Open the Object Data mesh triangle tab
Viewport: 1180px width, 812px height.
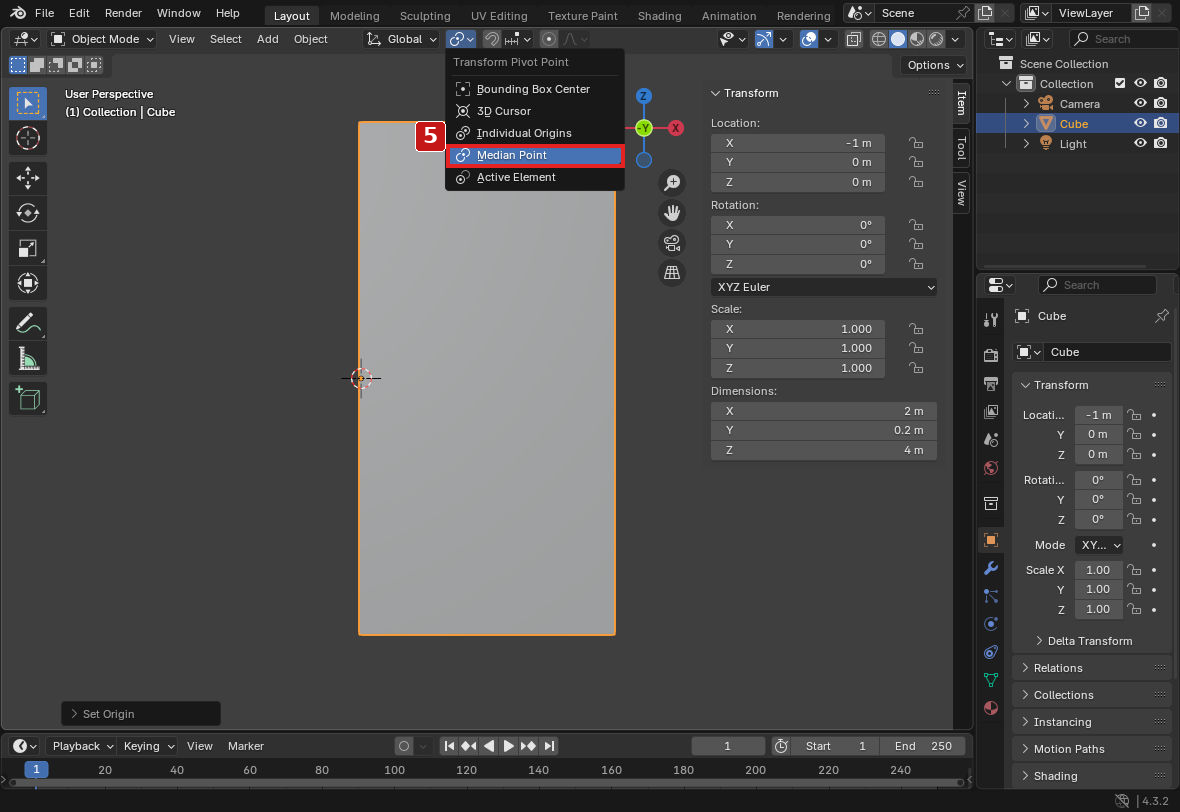[991, 680]
